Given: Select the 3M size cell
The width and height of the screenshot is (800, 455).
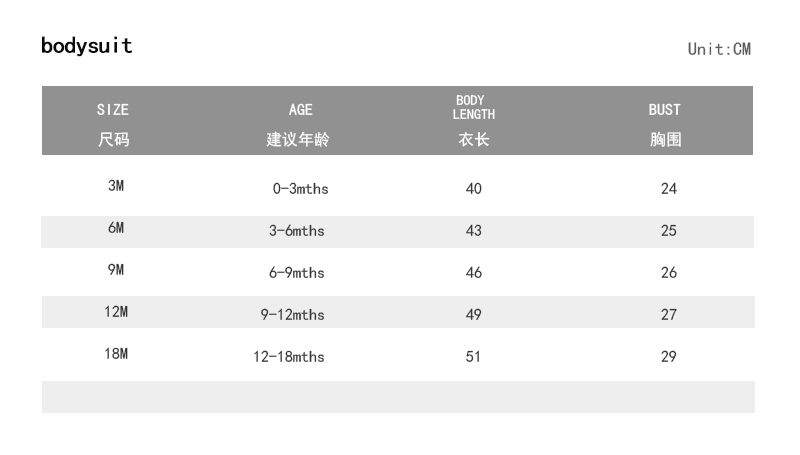Looking at the screenshot, I should [x=116, y=187].
